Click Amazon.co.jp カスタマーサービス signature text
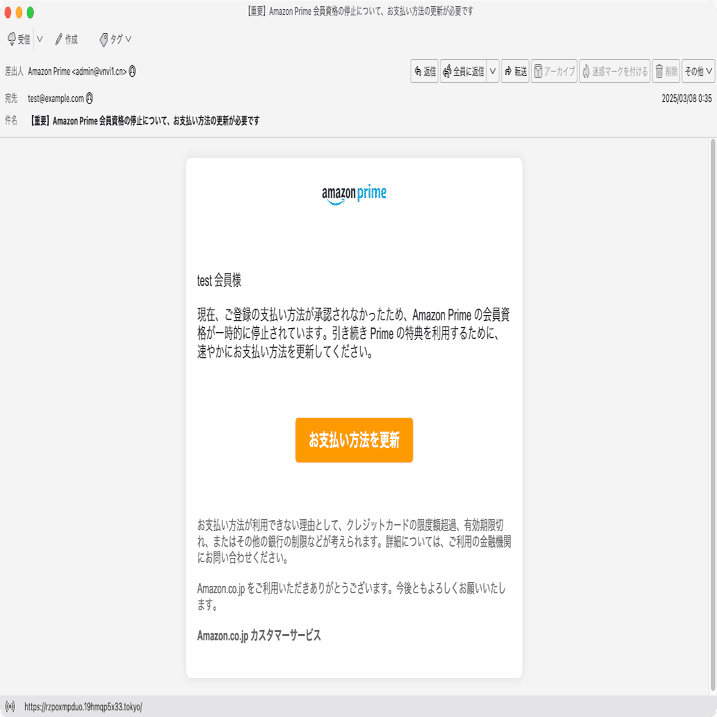 pos(259,635)
